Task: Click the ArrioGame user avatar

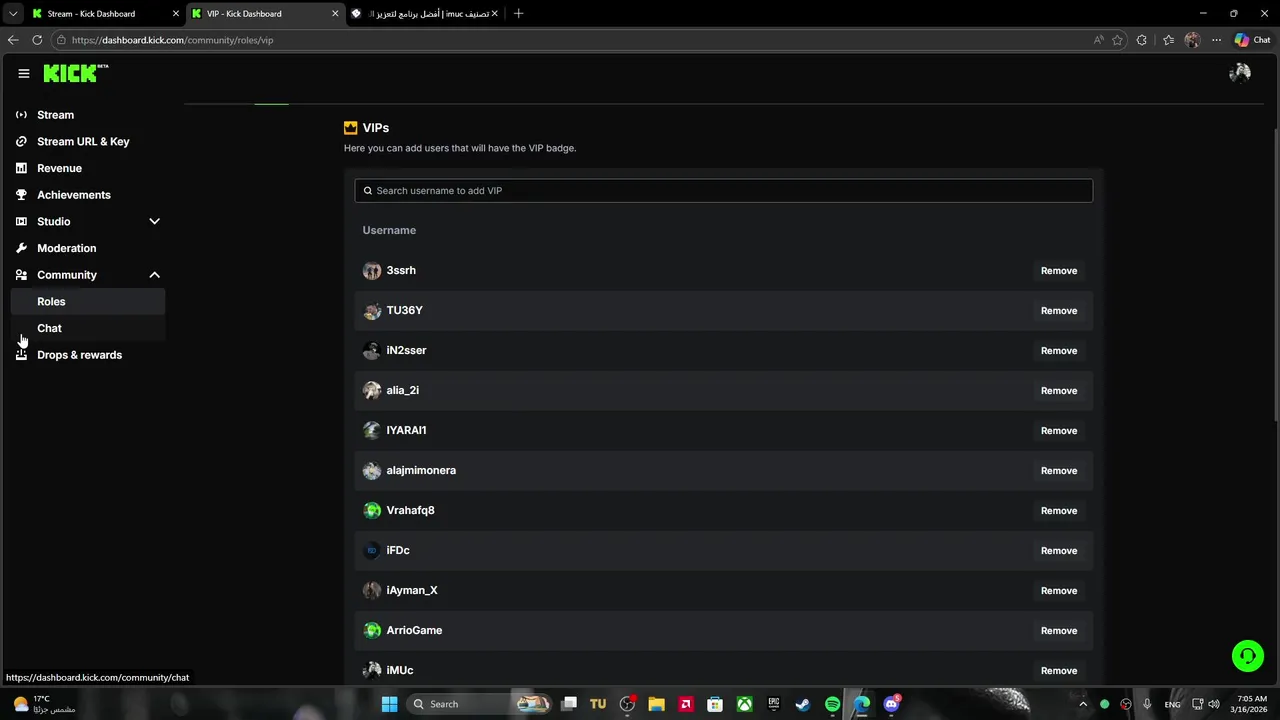Action: [372, 631]
